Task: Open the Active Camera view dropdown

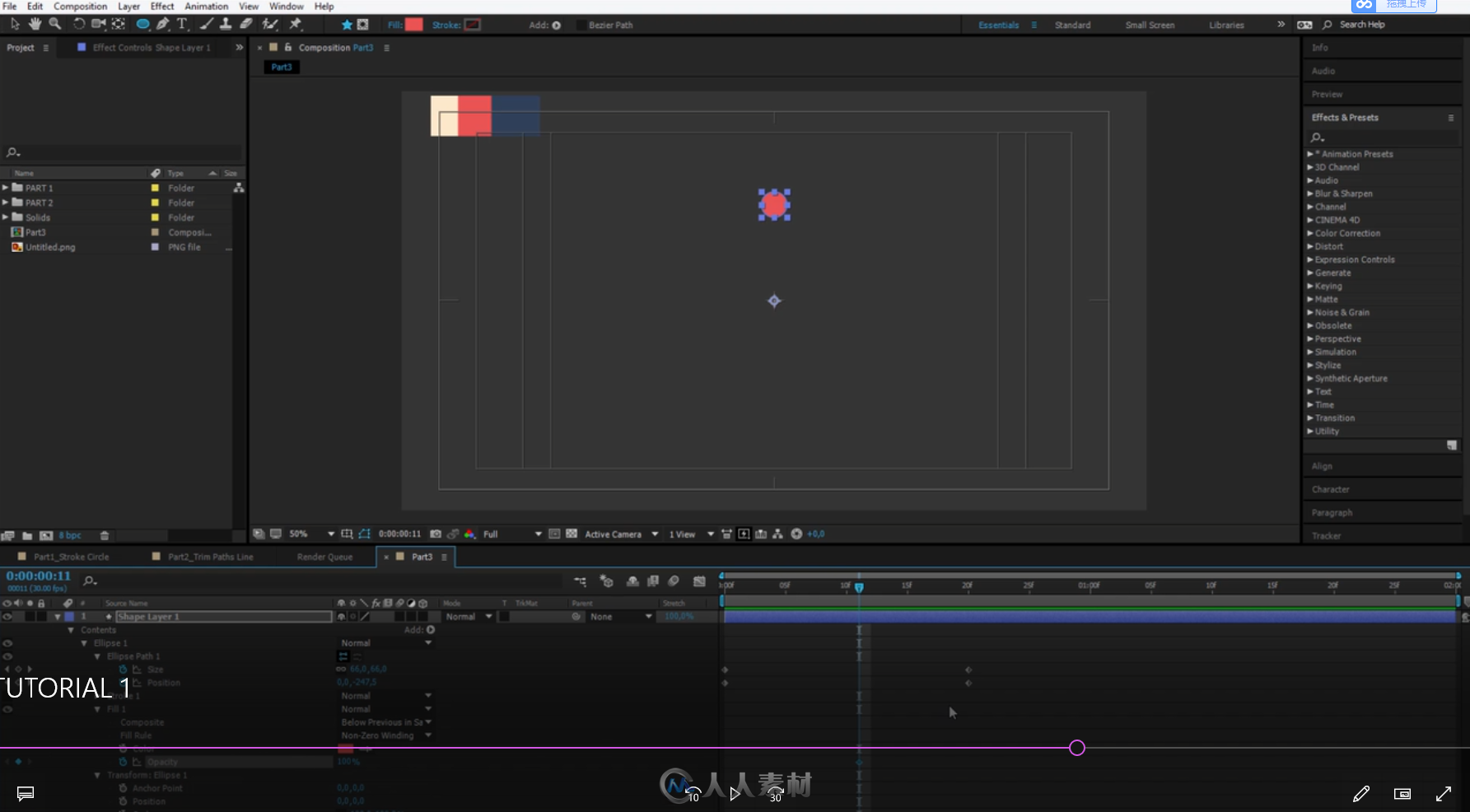Action: [x=622, y=534]
